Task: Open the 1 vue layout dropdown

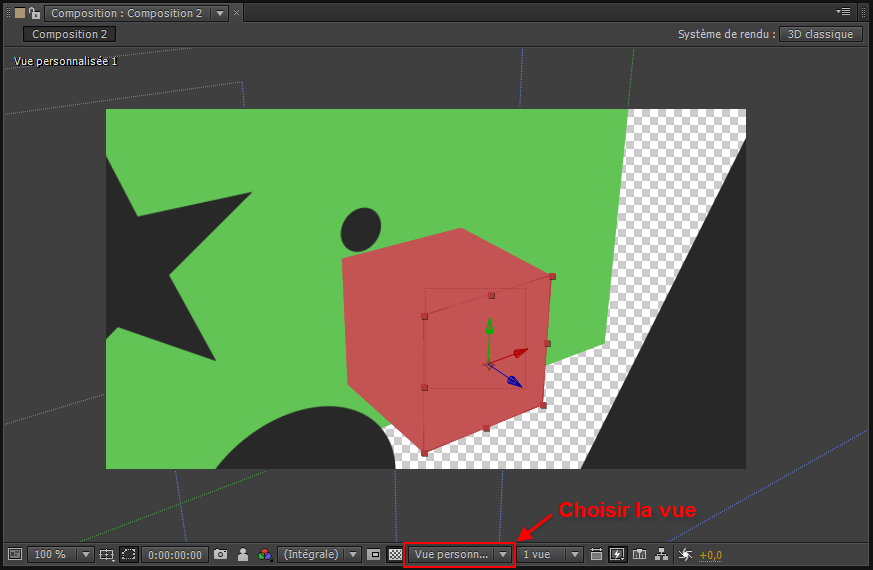Action: (550, 554)
